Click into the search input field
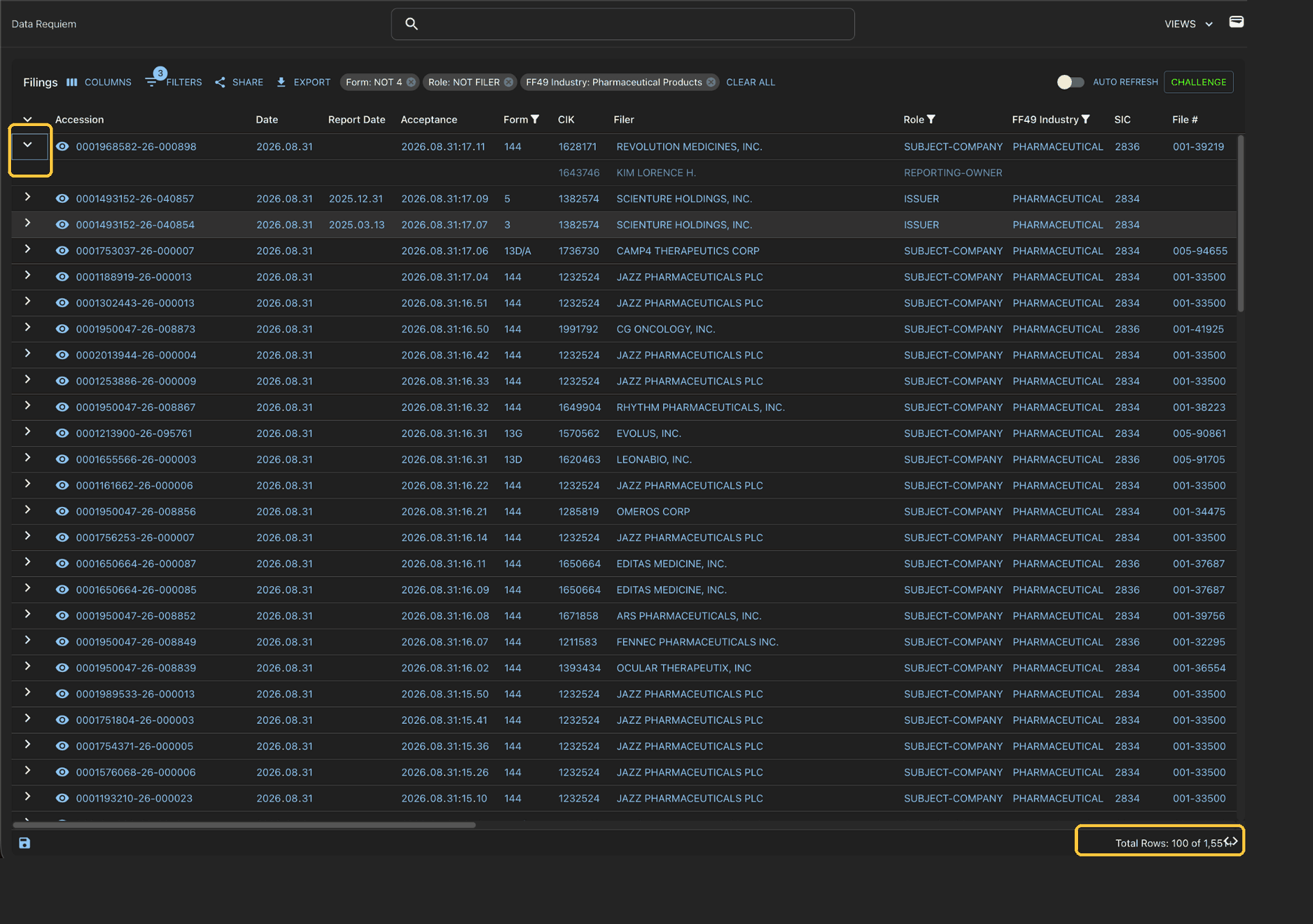Screen dimensions: 1313x924 [x=623, y=24]
